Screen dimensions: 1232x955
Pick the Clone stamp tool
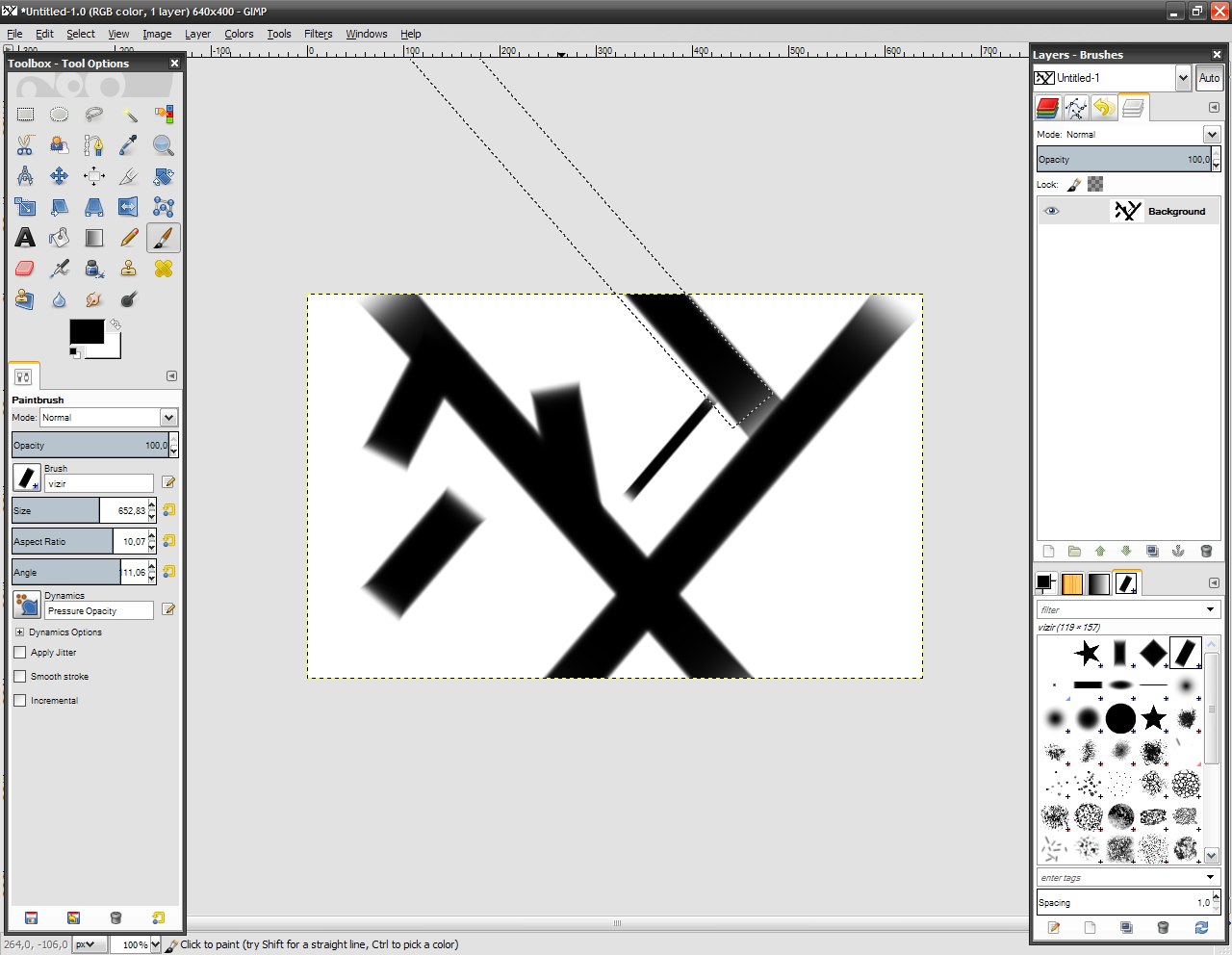pos(128,268)
